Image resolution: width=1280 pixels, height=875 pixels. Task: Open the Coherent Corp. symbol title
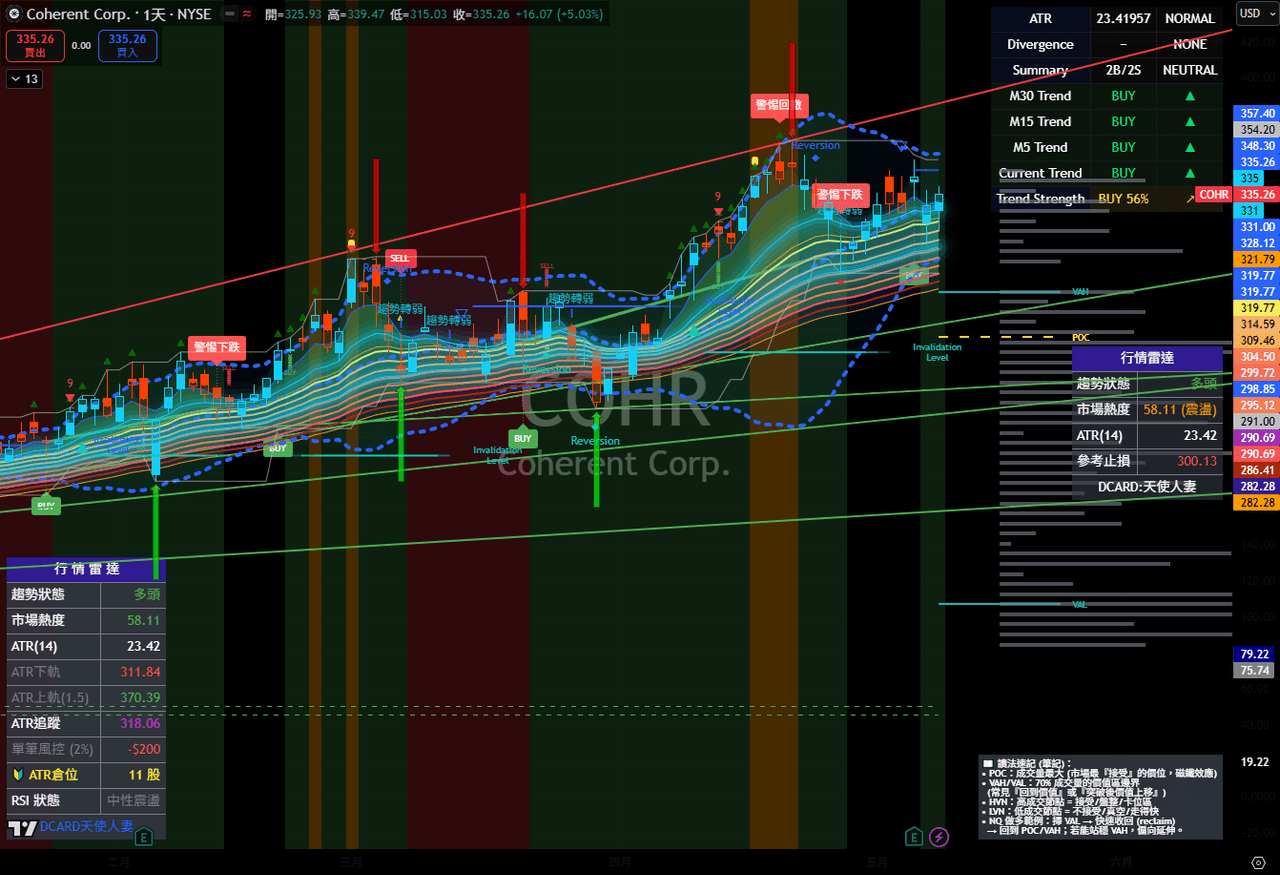[x=78, y=14]
